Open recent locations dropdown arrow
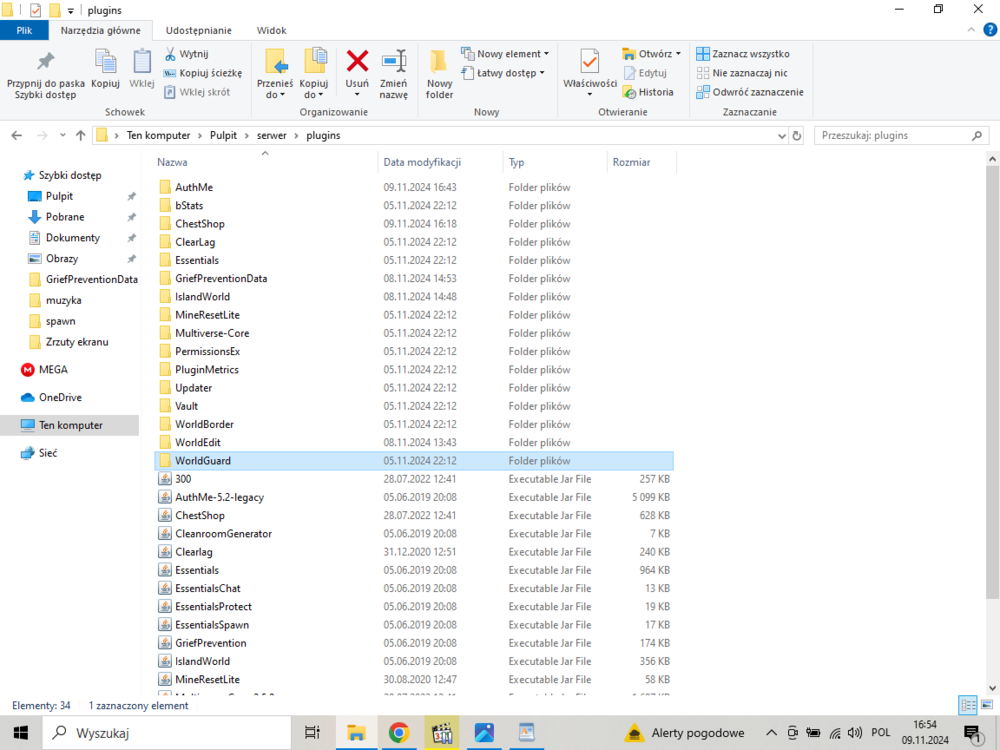Screen dimensions: 1000x750 (x=62, y=135)
